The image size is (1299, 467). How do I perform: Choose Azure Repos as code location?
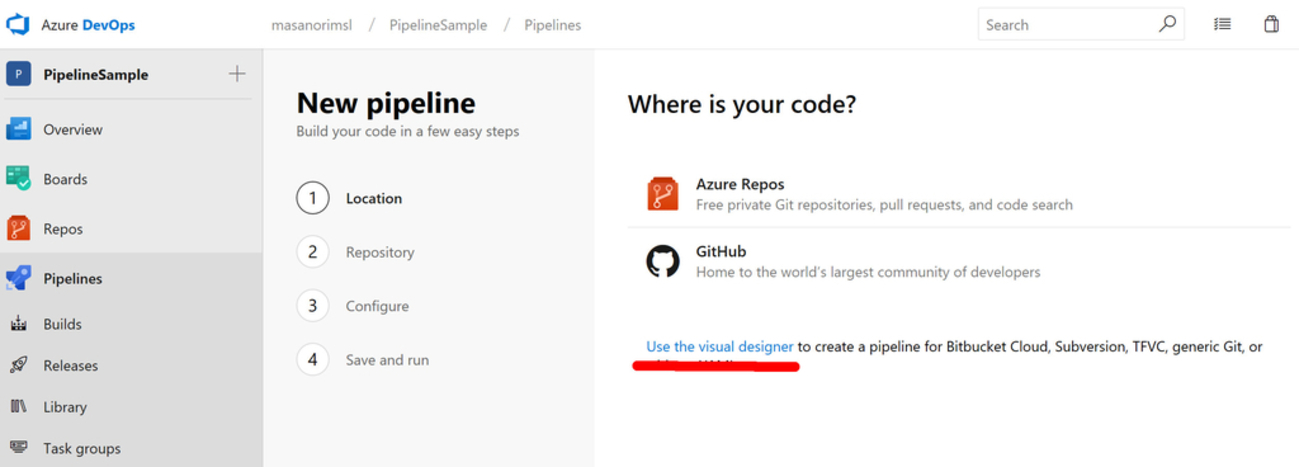959,194
